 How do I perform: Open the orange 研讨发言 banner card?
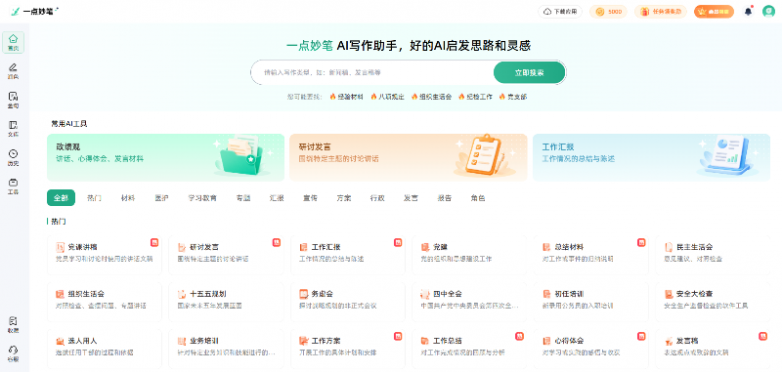(408, 157)
